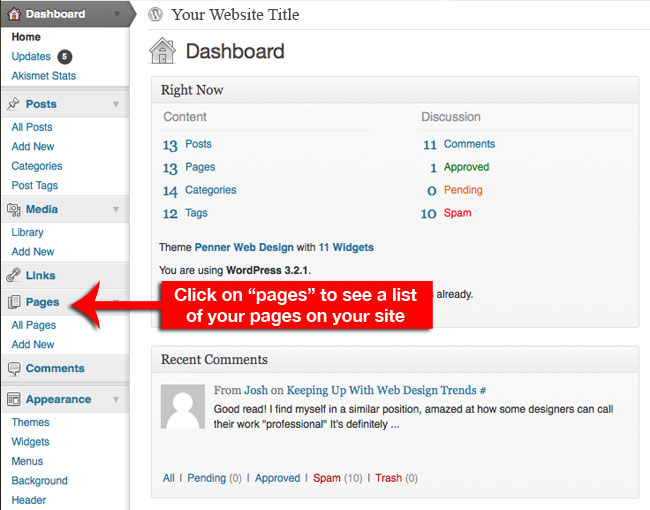
Task: Open the Posts menu section
Action: 41,104
